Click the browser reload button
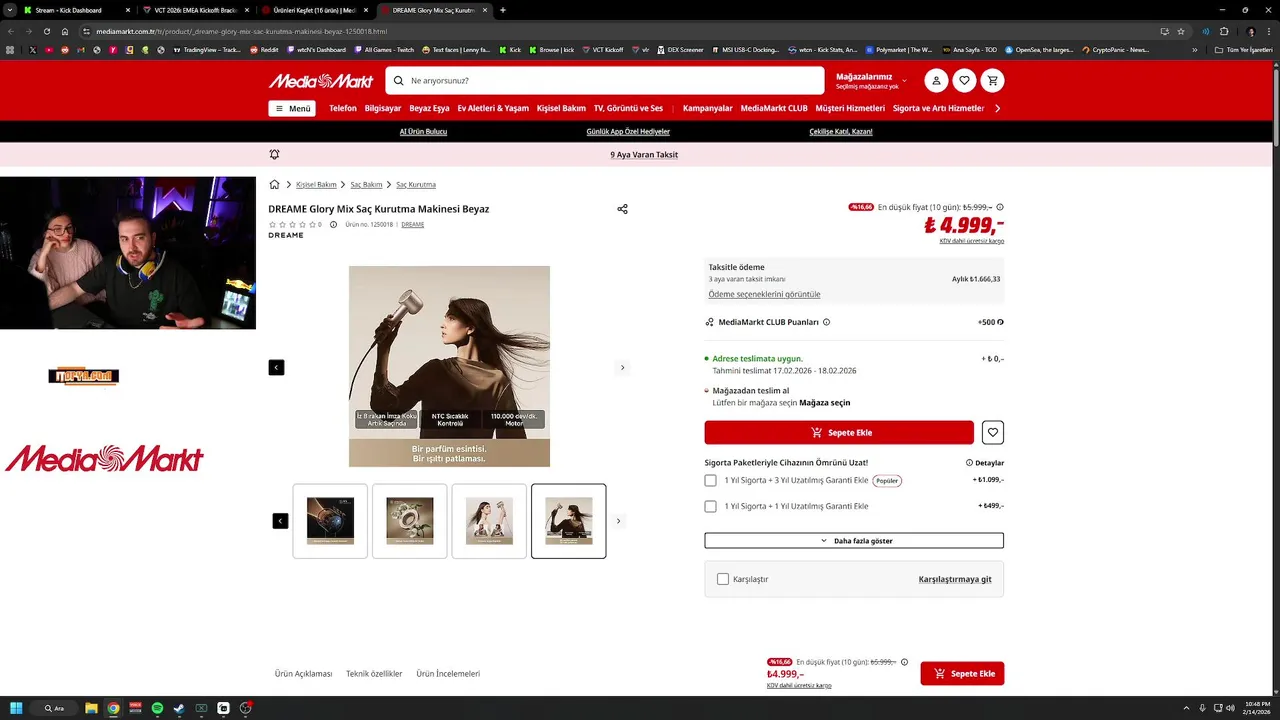Image resolution: width=1280 pixels, height=720 pixels. pyautogui.click(x=46, y=31)
